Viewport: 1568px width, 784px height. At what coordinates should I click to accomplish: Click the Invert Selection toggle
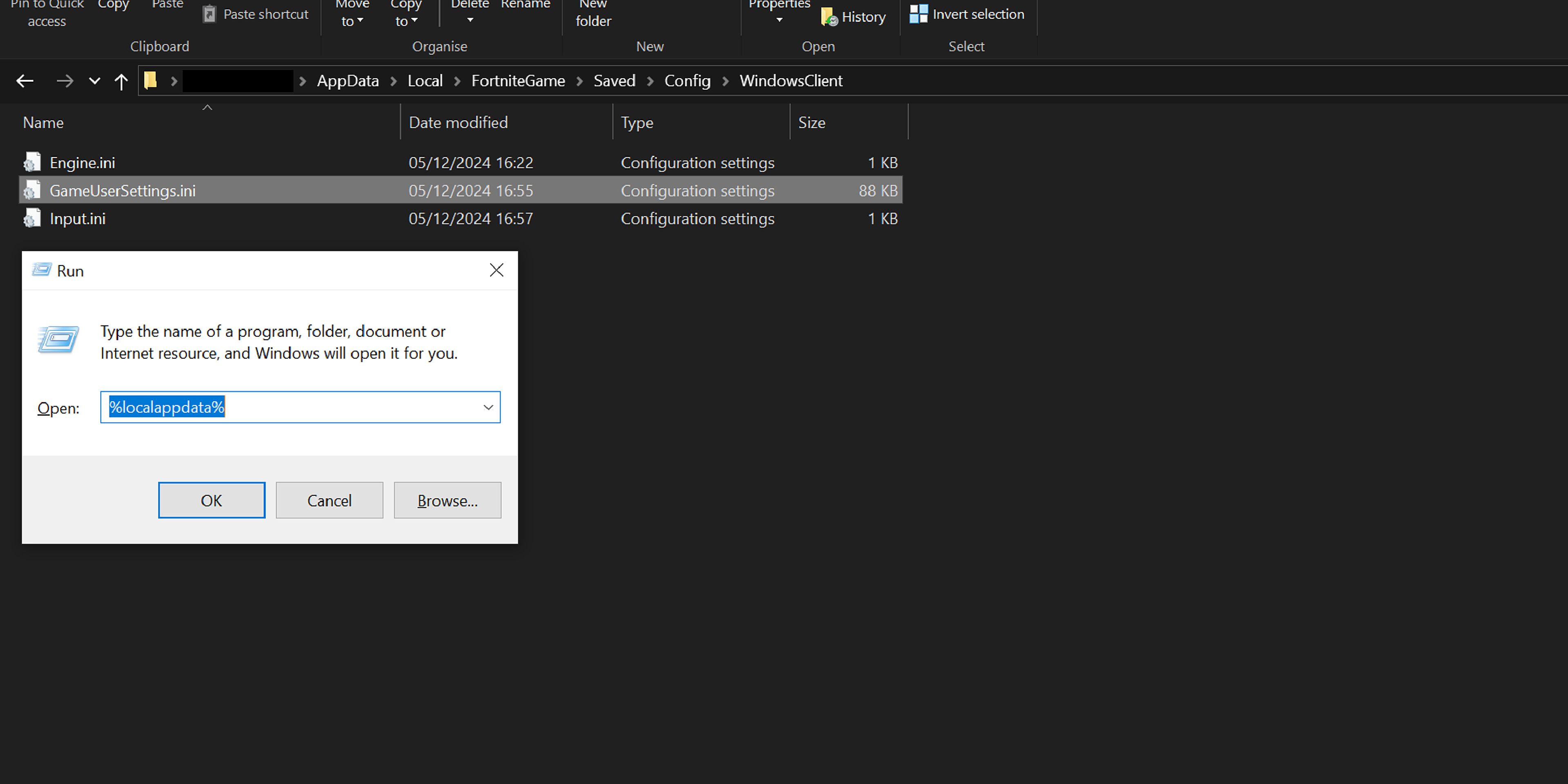tap(966, 14)
